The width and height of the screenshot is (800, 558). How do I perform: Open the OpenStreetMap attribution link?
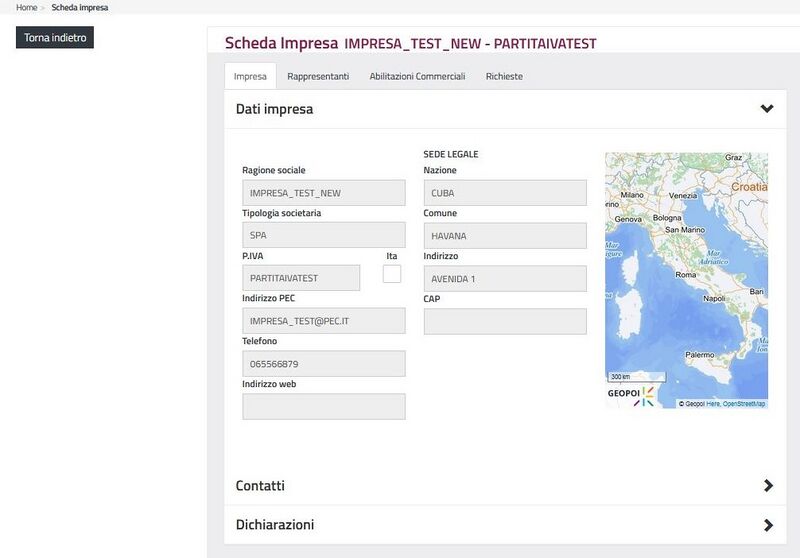point(744,404)
